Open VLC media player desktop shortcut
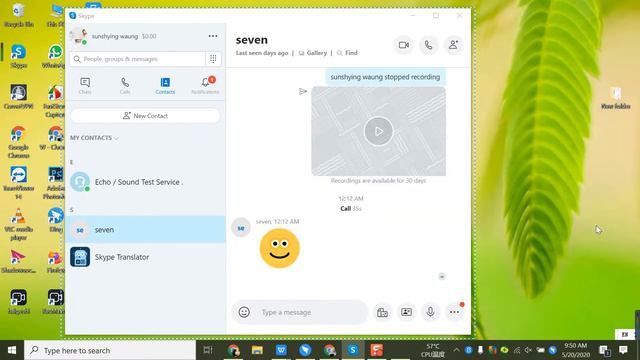 (x=18, y=224)
